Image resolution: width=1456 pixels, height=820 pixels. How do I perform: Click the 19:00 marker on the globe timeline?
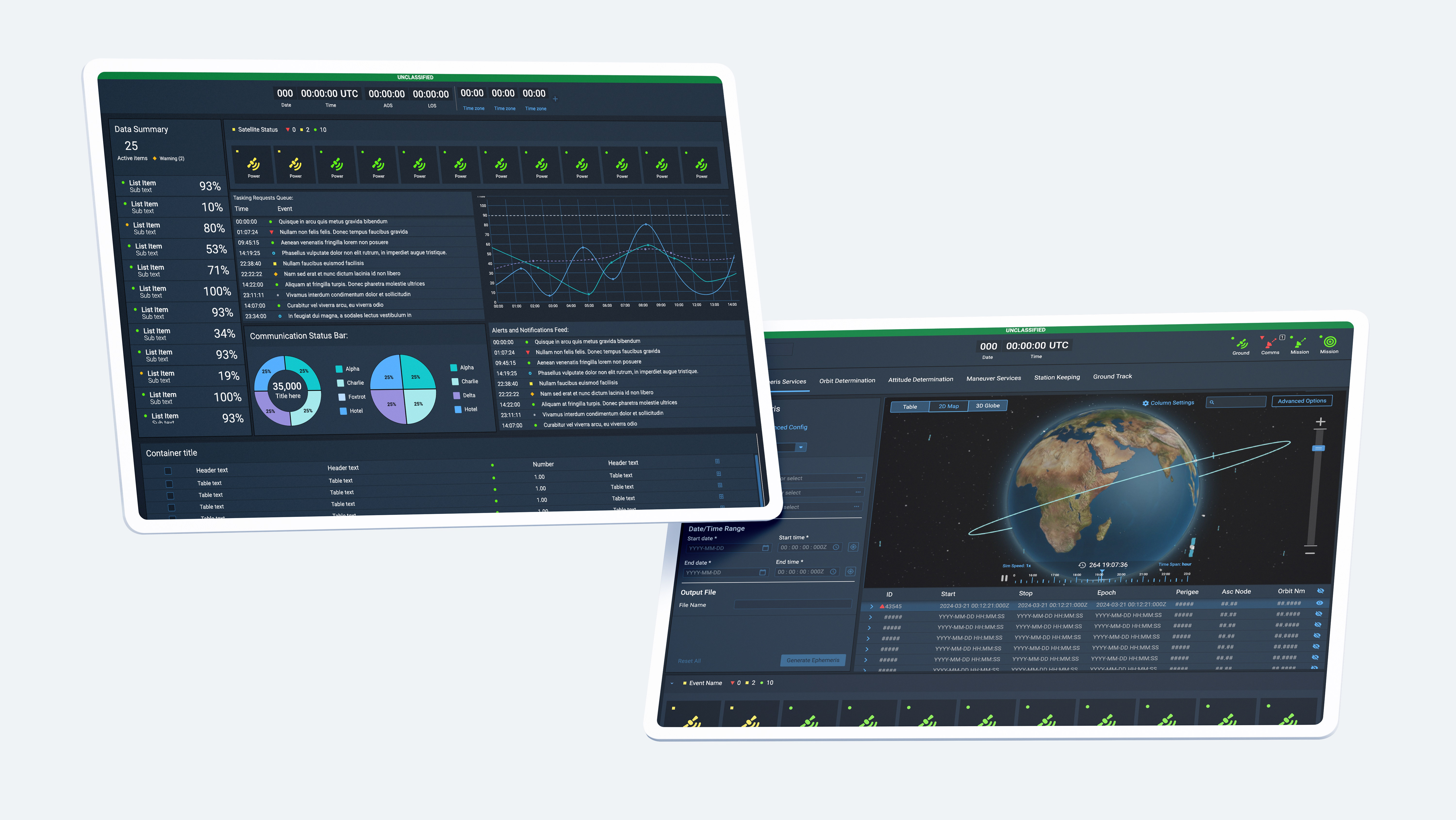(x=1099, y=575)
